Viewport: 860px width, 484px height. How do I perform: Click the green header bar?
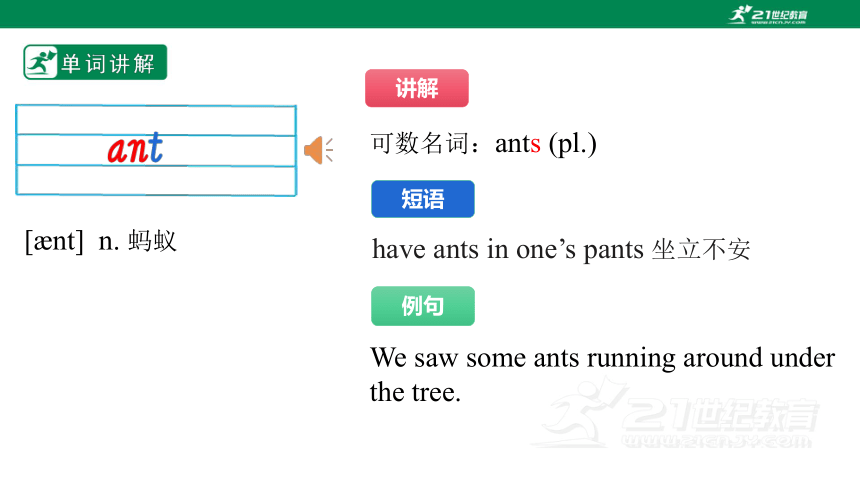coord(430,14)
